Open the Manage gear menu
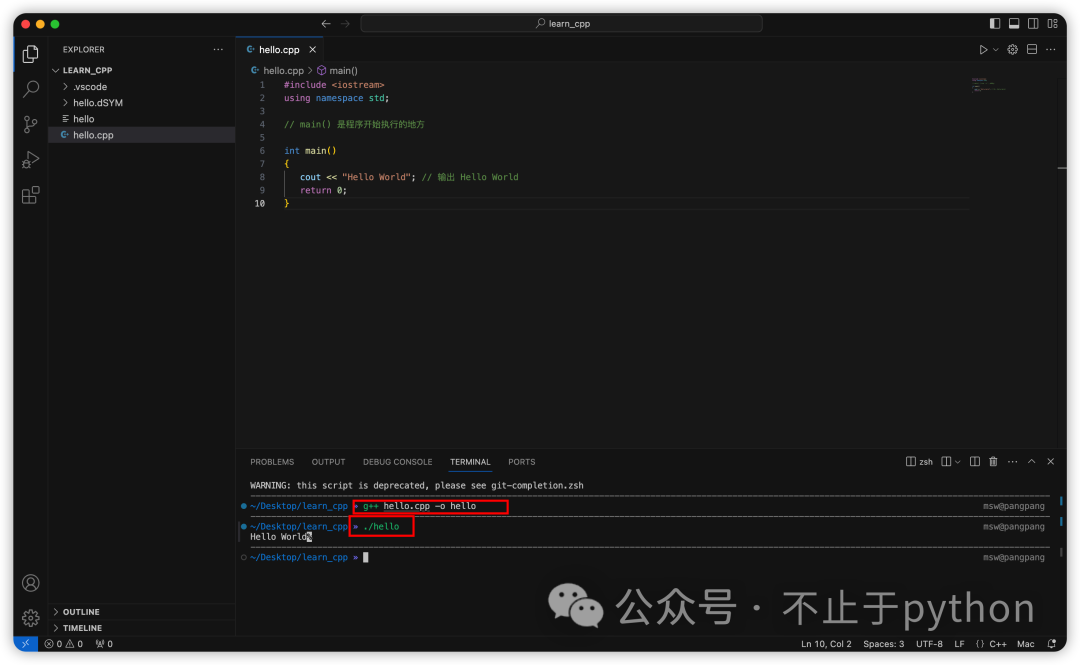Viewport: 1080px width, 665px height. (30, 618)
